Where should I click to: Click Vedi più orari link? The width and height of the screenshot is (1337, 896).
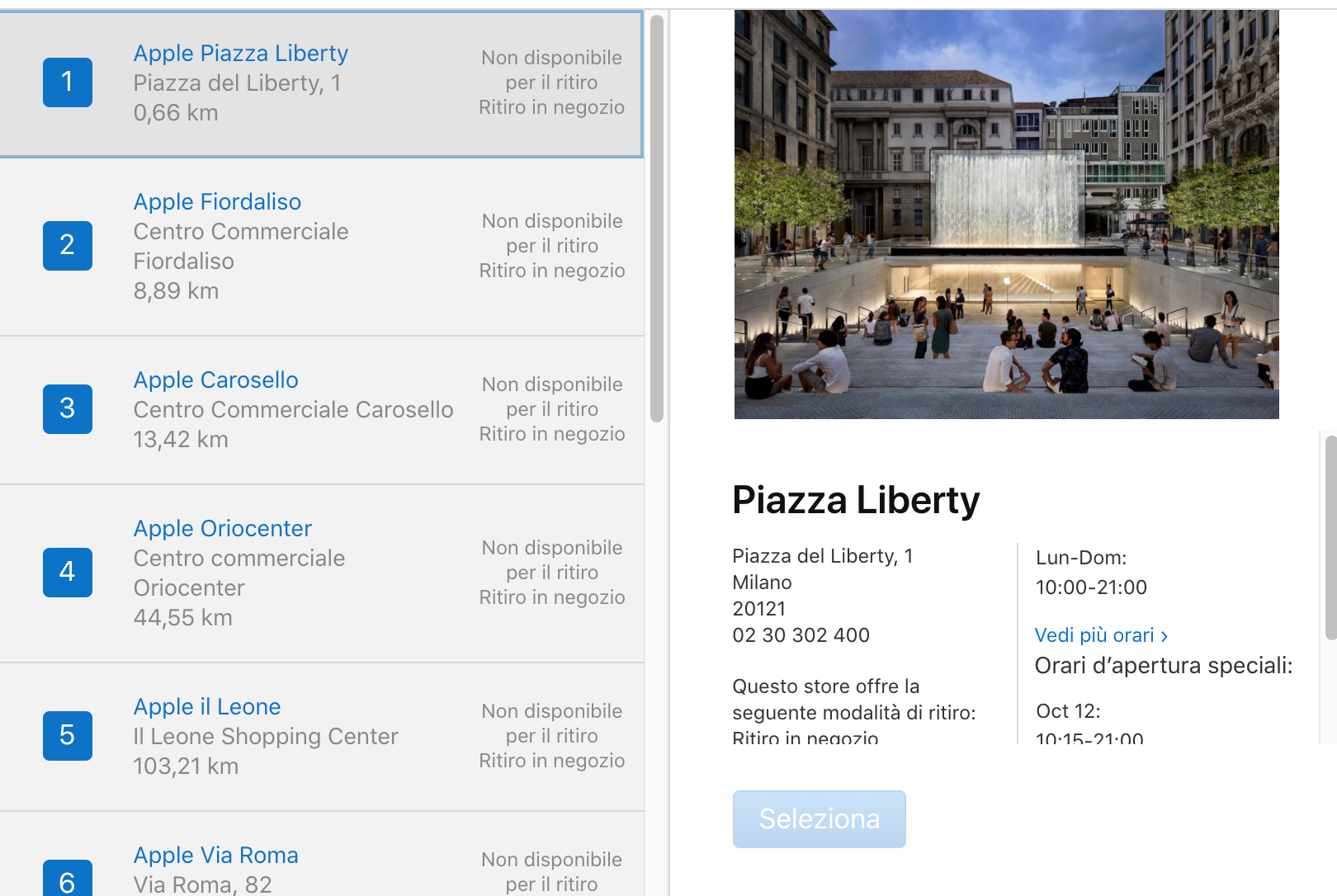coord(1101,635)
